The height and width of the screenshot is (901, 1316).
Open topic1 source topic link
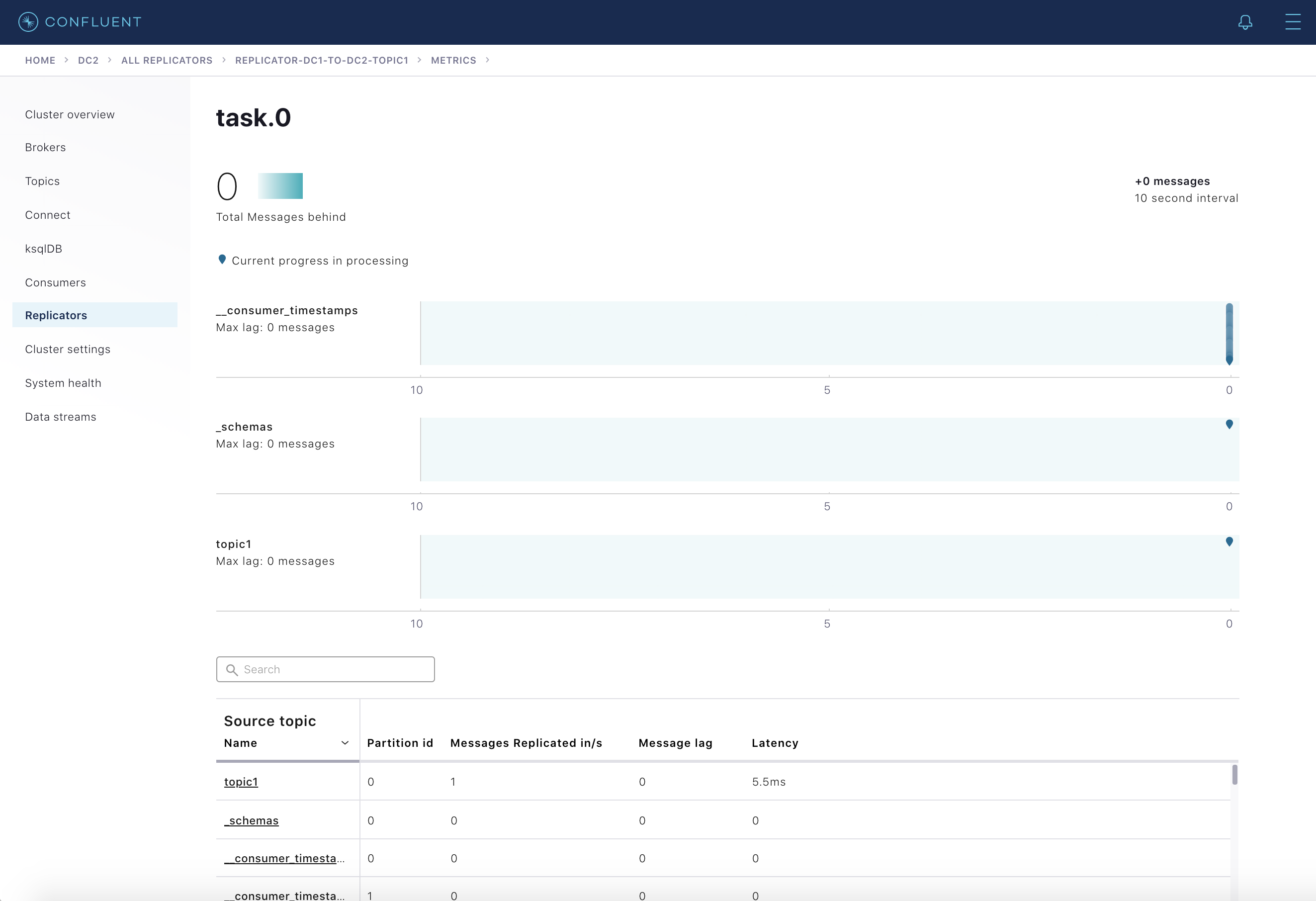[241, 782]
